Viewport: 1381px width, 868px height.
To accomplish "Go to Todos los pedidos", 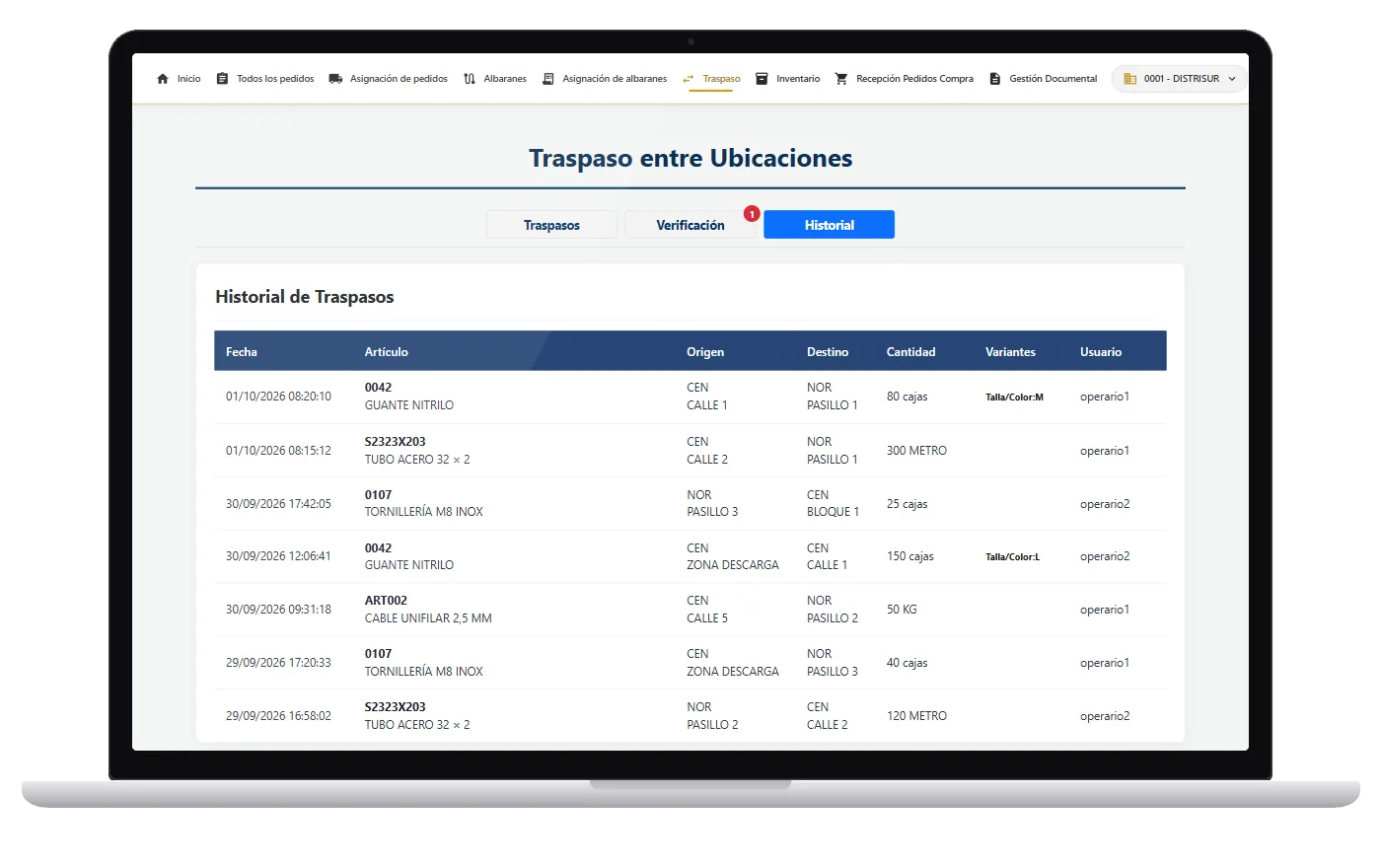I will point(275,79).
